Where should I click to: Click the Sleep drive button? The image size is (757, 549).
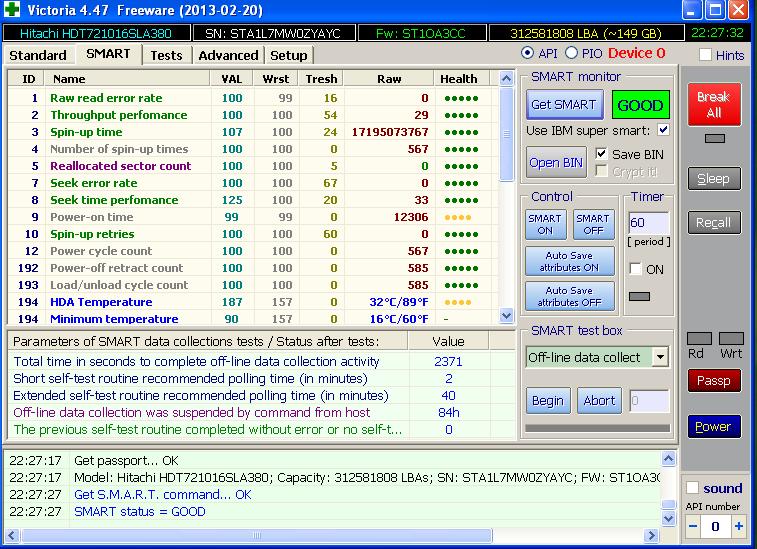pyautogui.click(x=713, y=178)
